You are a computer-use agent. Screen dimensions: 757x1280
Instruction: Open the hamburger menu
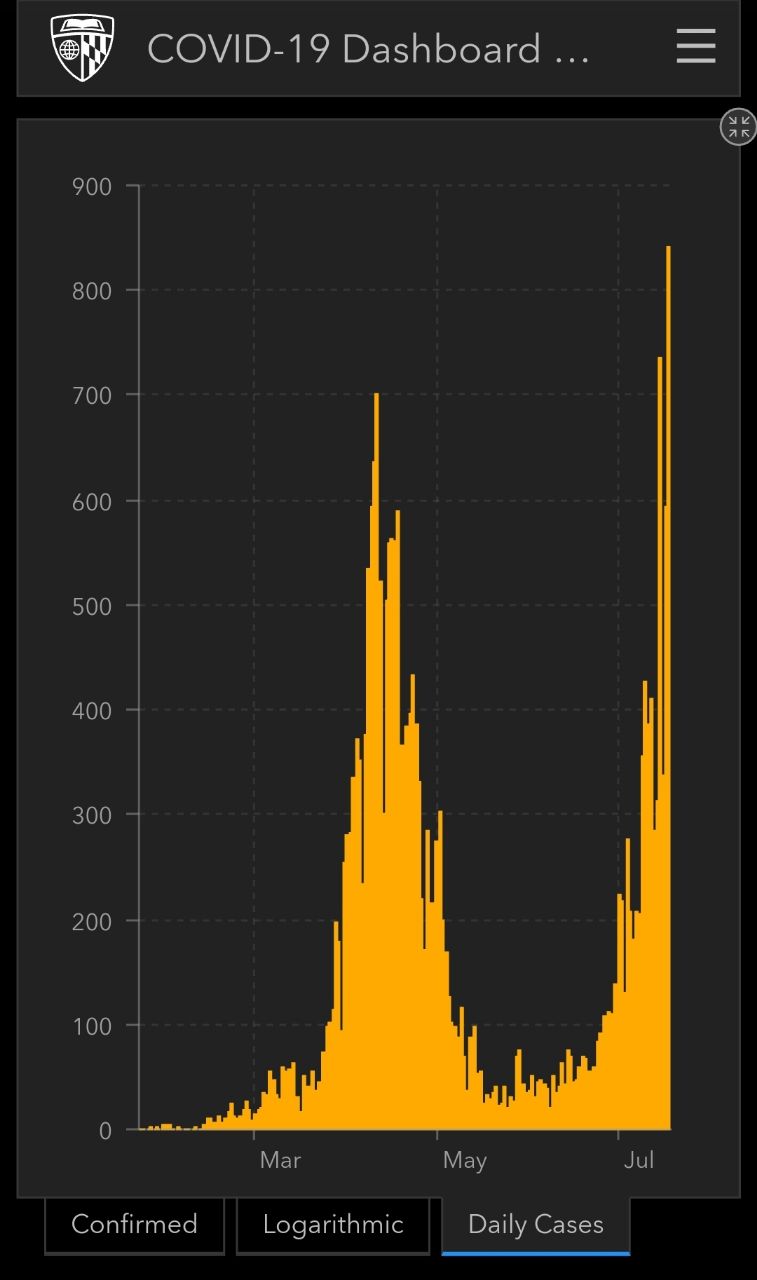pyautogui.click(x=696, y=47)
